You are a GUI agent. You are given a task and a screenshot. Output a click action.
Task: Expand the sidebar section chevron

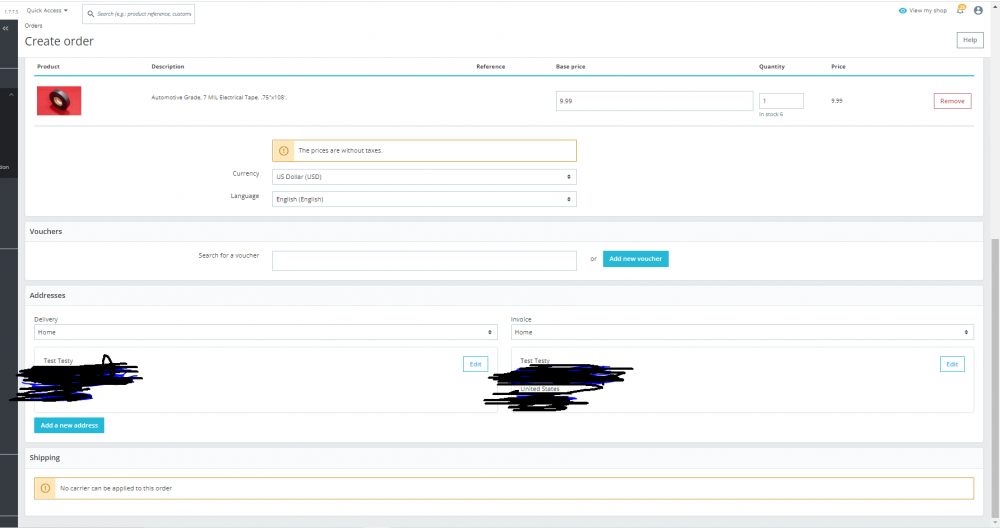point(11,94)
